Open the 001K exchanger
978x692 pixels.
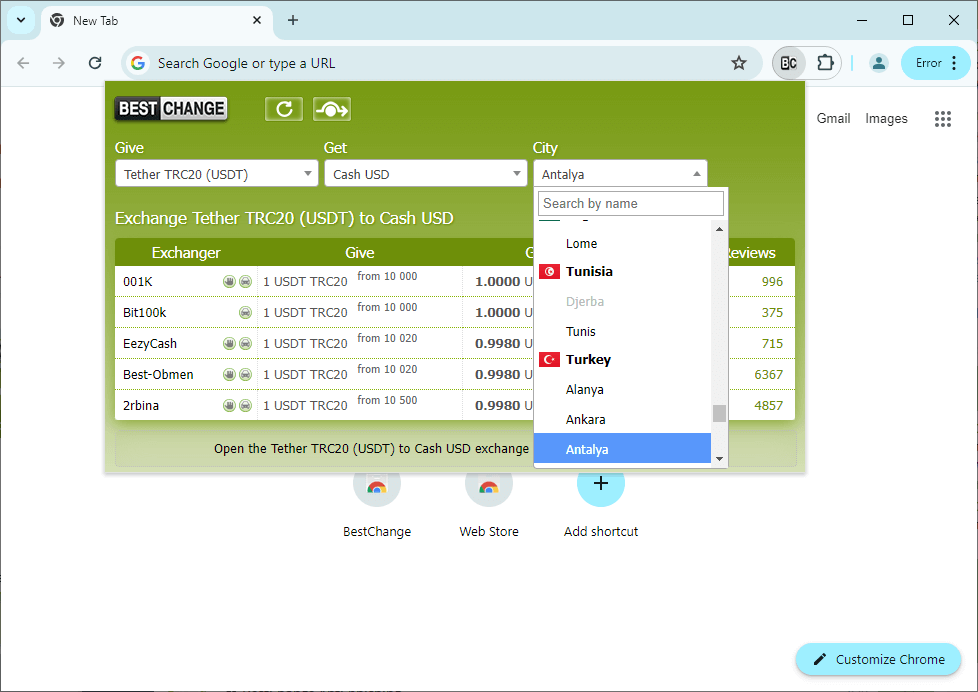point(138,281)
